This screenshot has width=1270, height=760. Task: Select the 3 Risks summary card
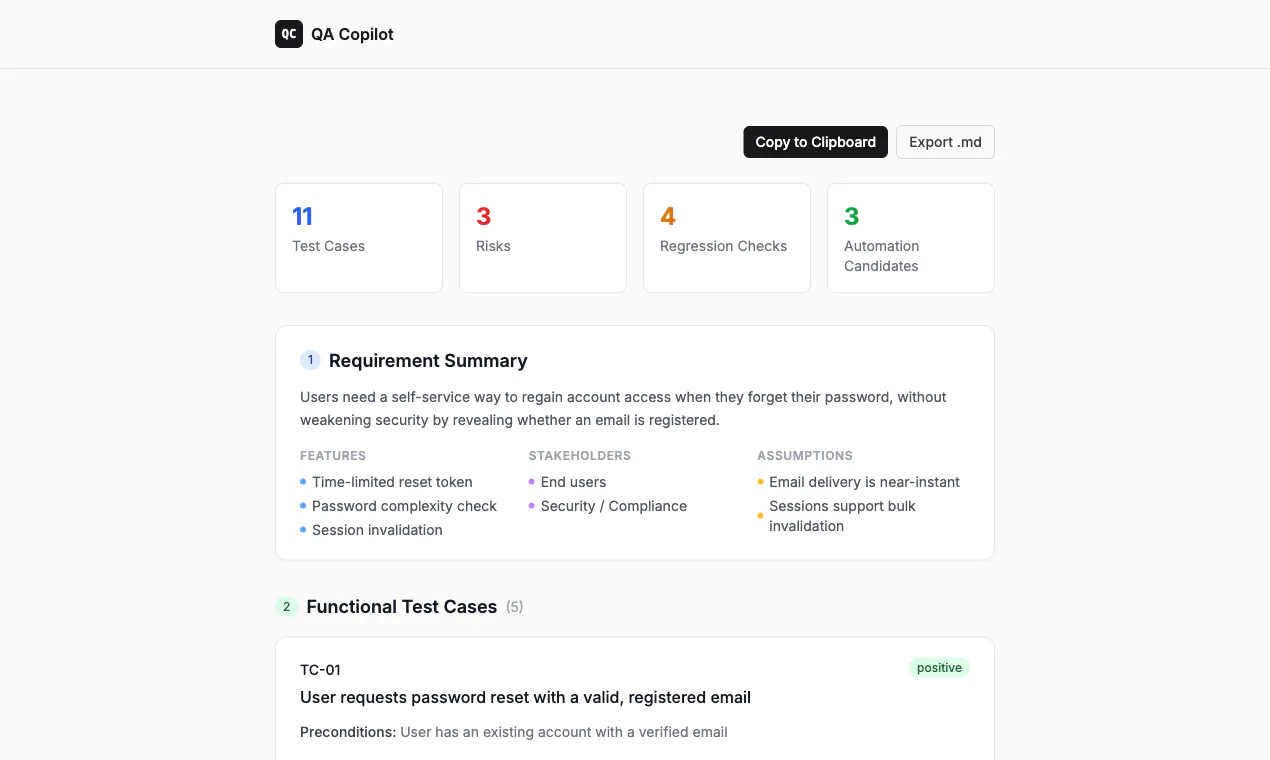coord(543,238)
